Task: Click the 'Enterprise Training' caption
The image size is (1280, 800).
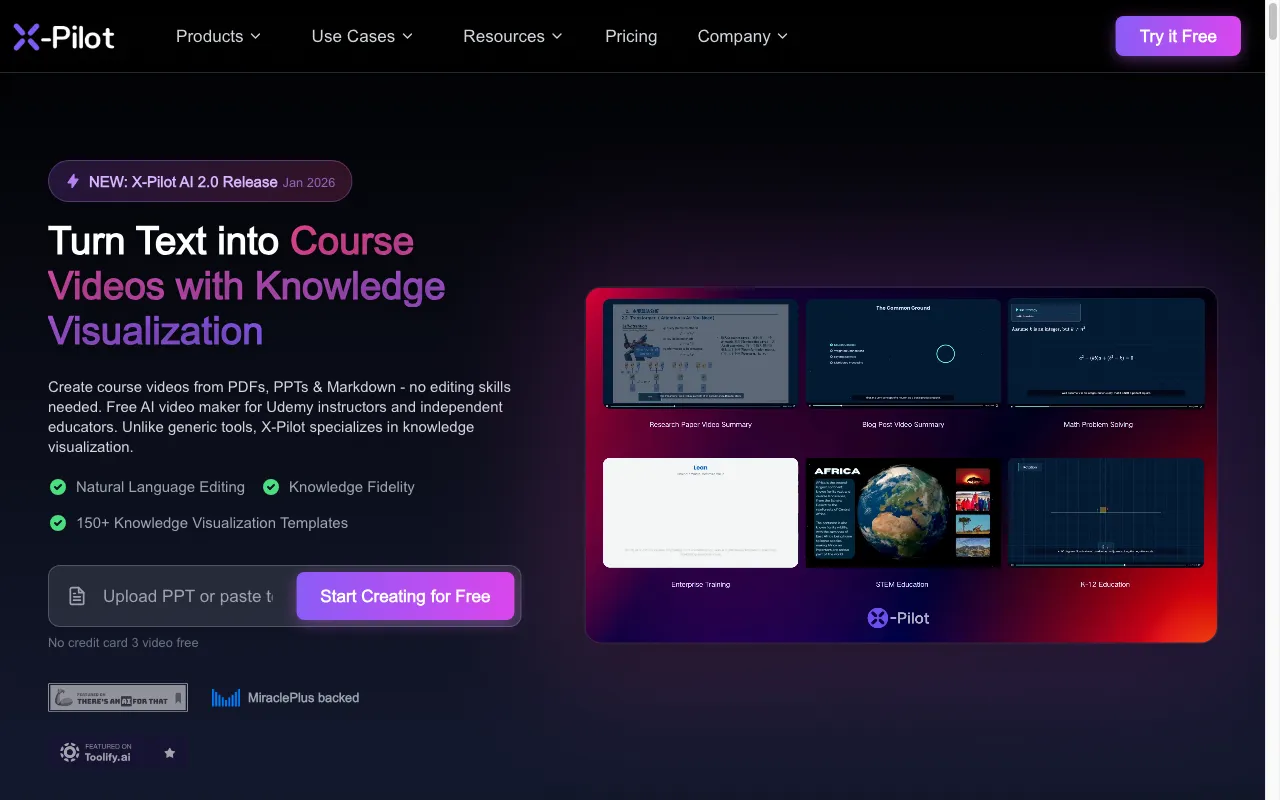Action: pos(700,584)
